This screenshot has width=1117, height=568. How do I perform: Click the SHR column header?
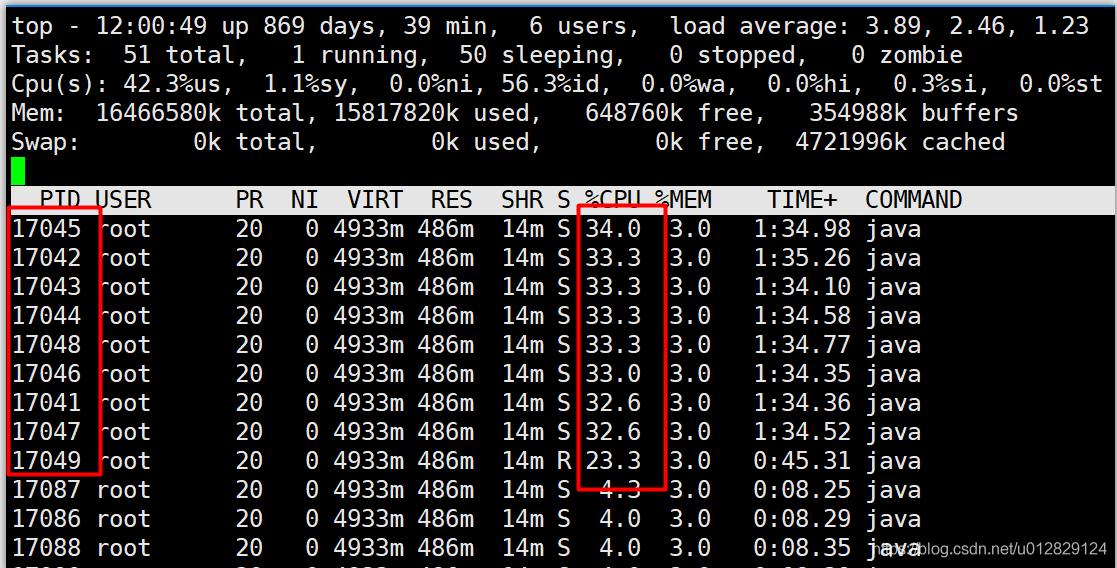(522, 200)
